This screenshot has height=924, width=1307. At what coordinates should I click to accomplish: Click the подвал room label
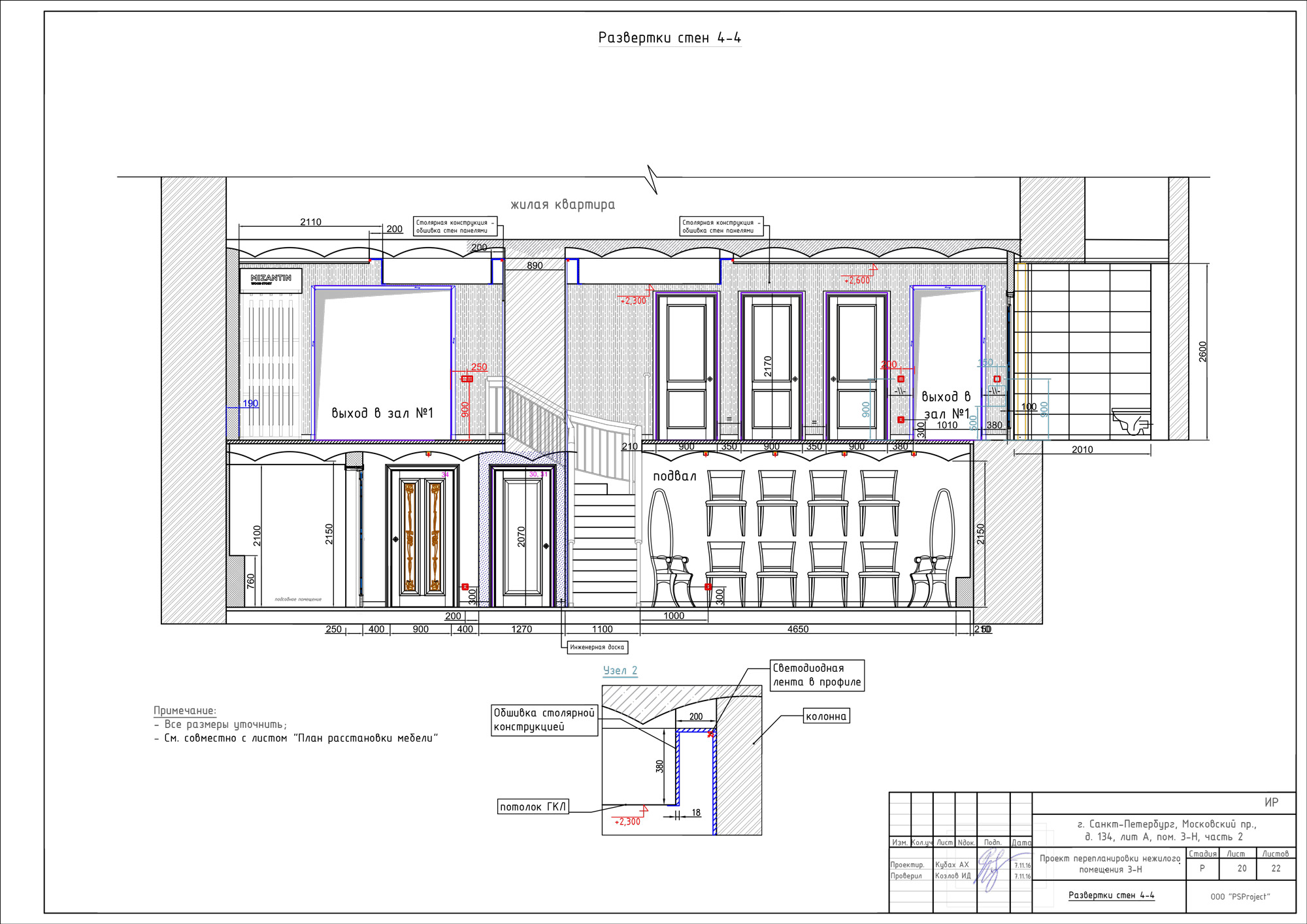click(674, 476)
